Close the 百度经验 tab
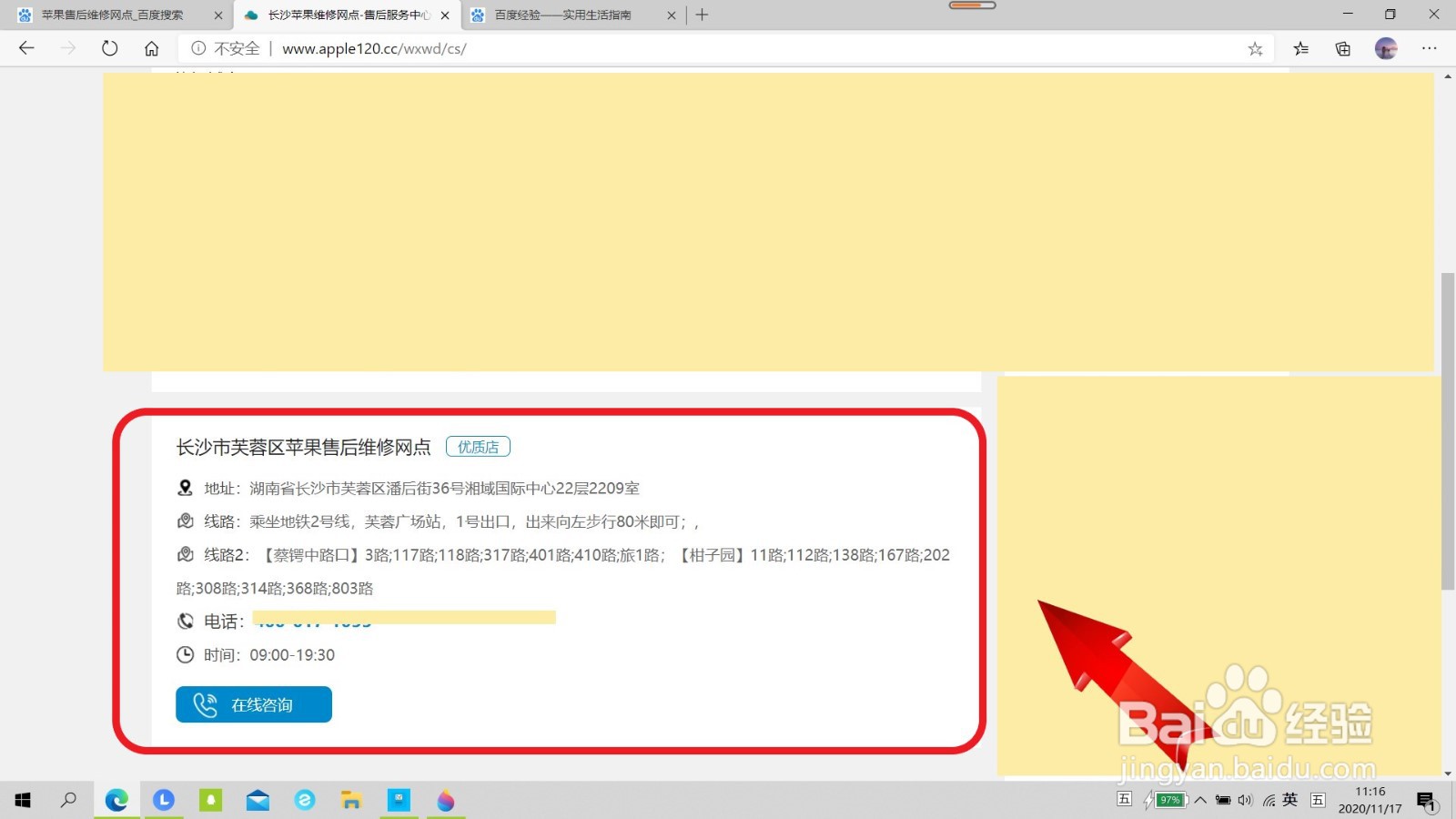This screenshot has height=819, width=1456. coord(672,15)
